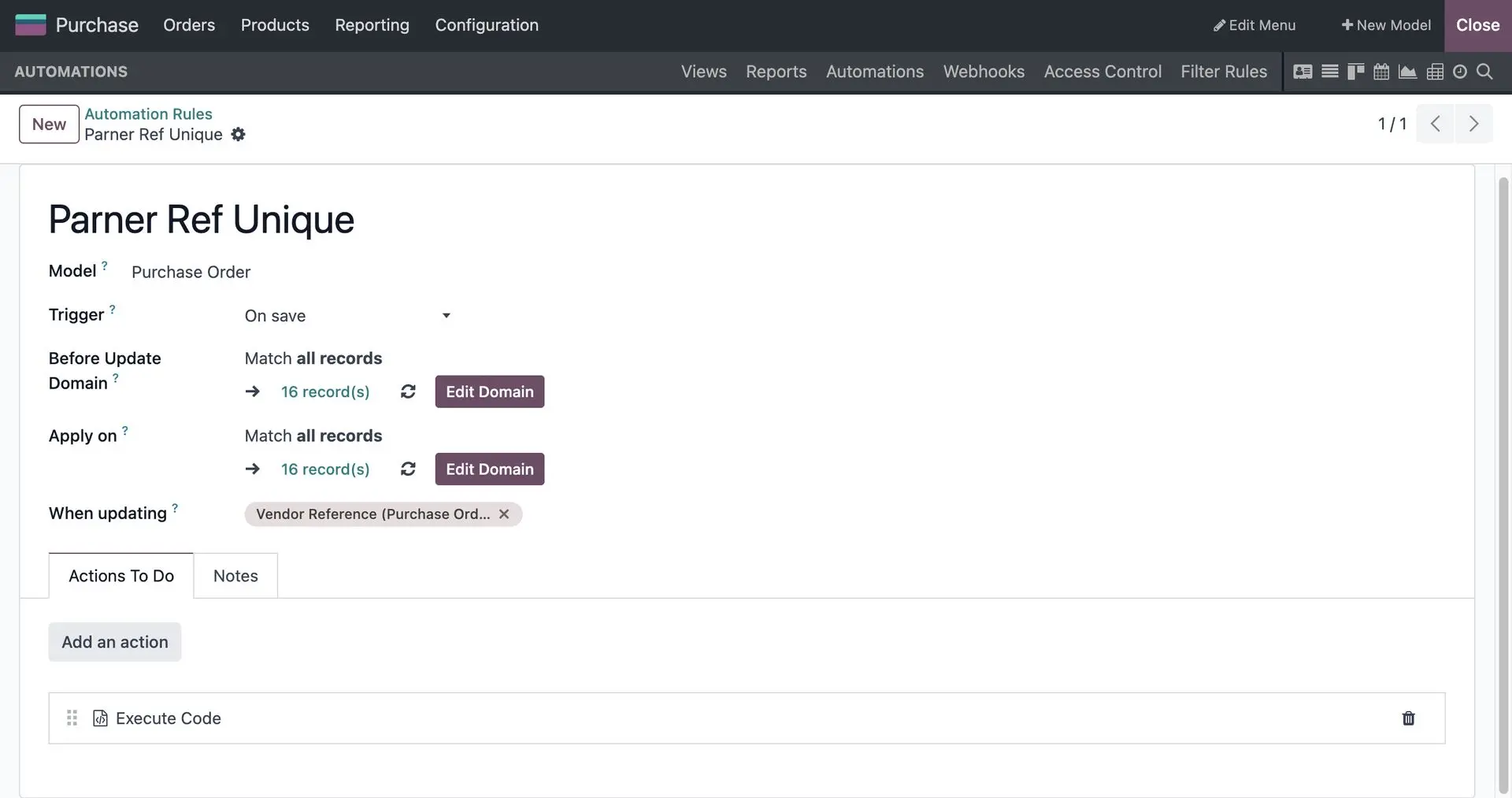Screen dimensions: 1512x798
Task: Open the Kanban view icon
Action: click(x=1355, y=72)
